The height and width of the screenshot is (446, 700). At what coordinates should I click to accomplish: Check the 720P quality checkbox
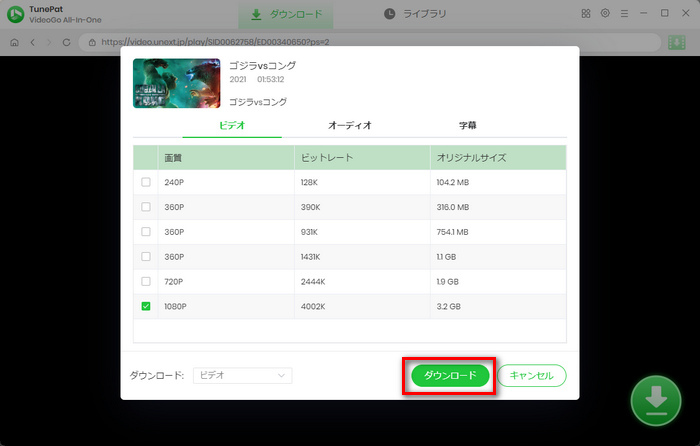146,281
